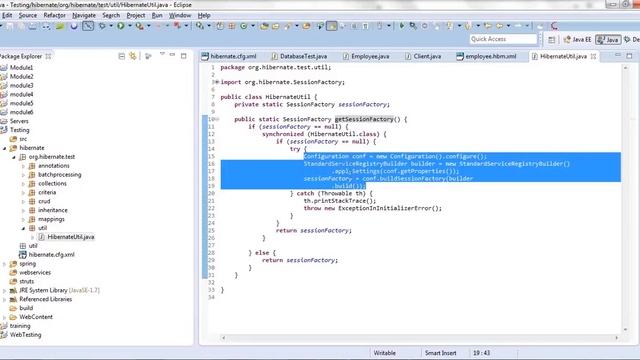
Task: Open Package Explorer View Menu triangle
Action: (x=162, y=54)
